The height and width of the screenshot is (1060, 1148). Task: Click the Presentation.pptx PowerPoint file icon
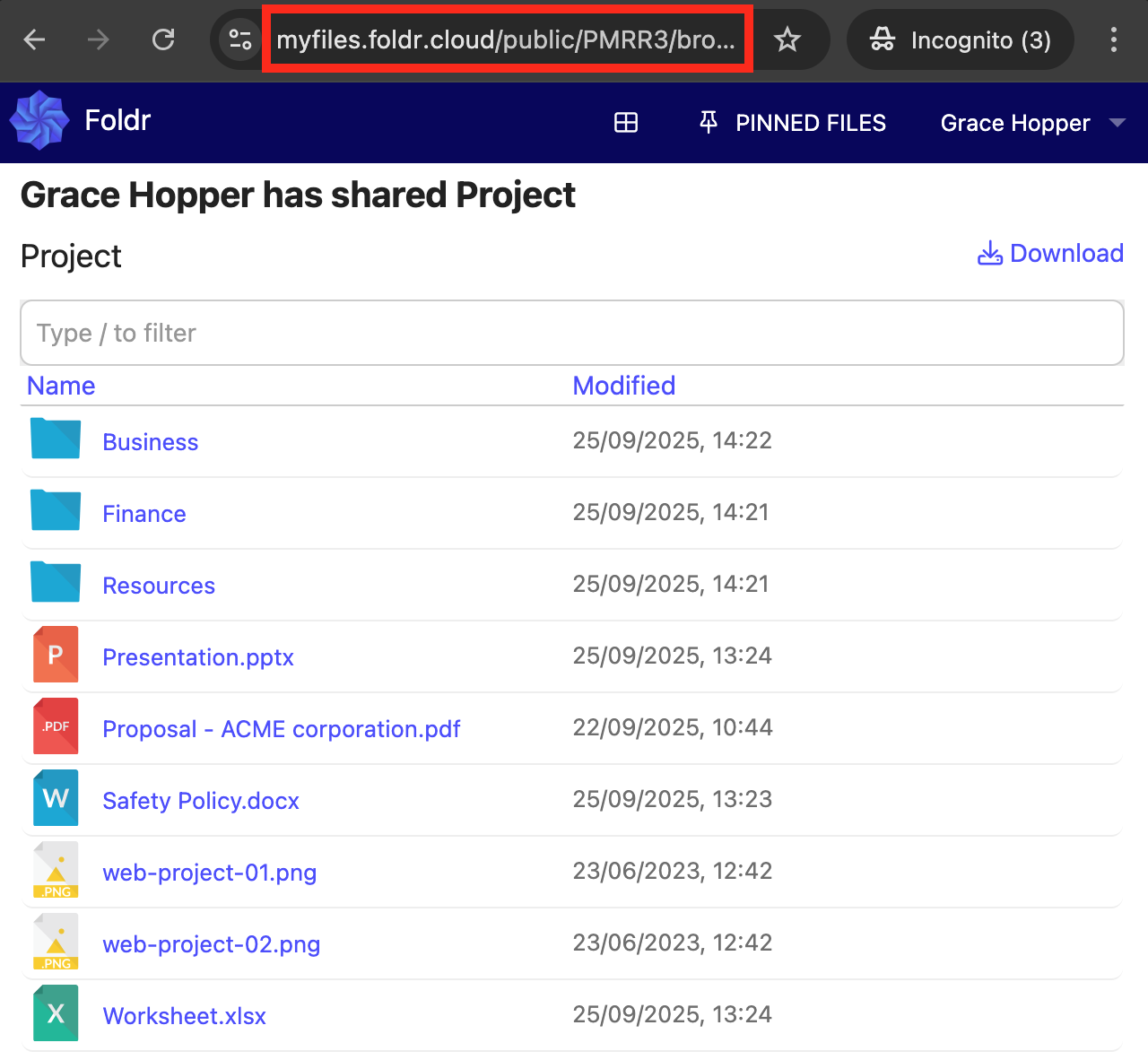click(x=56, y=656)
